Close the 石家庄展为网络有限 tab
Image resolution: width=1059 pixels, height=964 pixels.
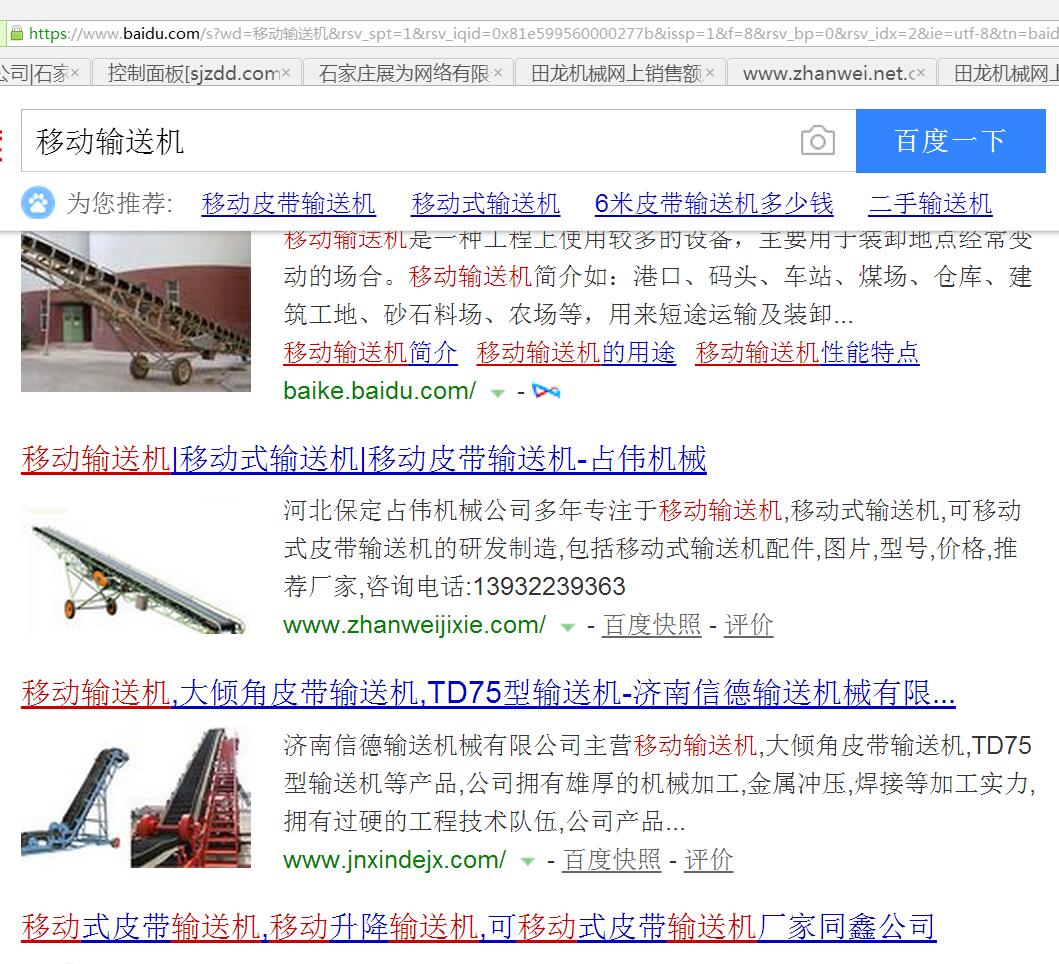click(x=498, y=73)
